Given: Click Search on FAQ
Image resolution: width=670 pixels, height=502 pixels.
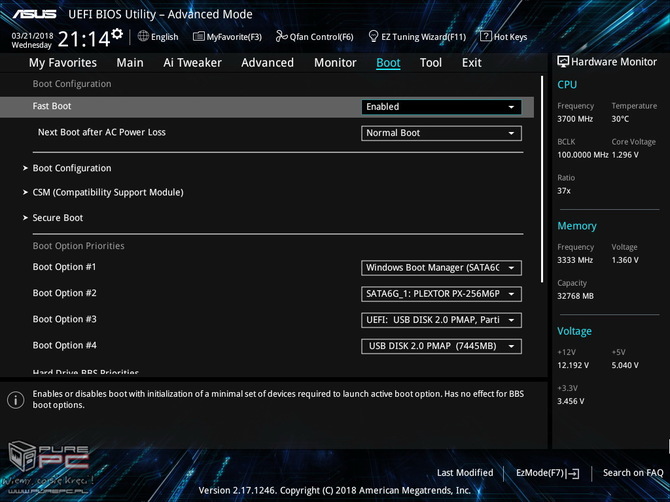Looking at the screenshot, I should [x=633, y=473].
